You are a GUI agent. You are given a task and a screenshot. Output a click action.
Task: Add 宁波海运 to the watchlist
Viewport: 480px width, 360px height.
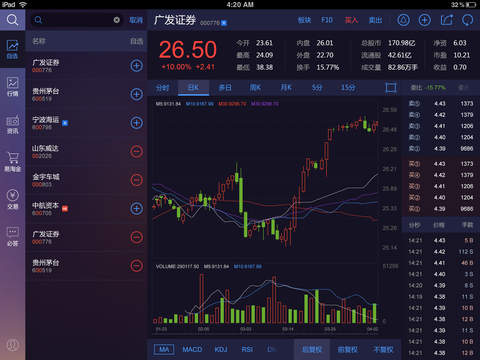(x=136, y=123)
